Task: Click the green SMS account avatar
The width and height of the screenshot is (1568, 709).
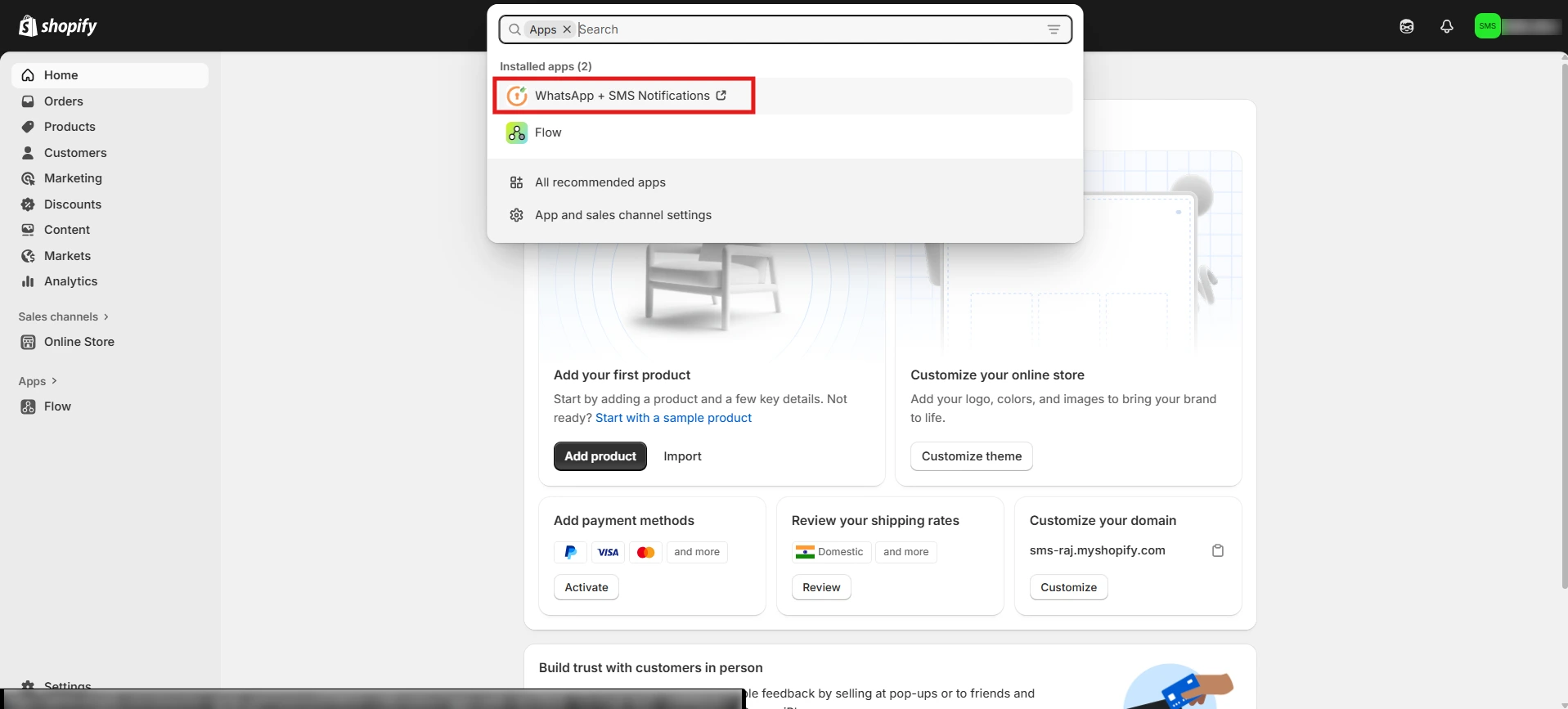Action: point(1487,26)
